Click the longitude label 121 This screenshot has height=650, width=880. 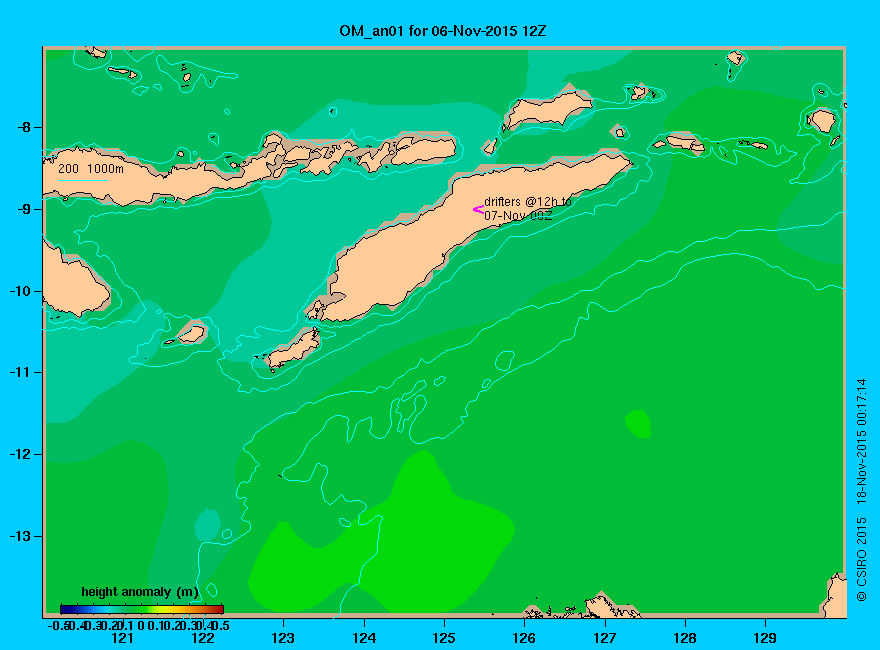[122, 638]
